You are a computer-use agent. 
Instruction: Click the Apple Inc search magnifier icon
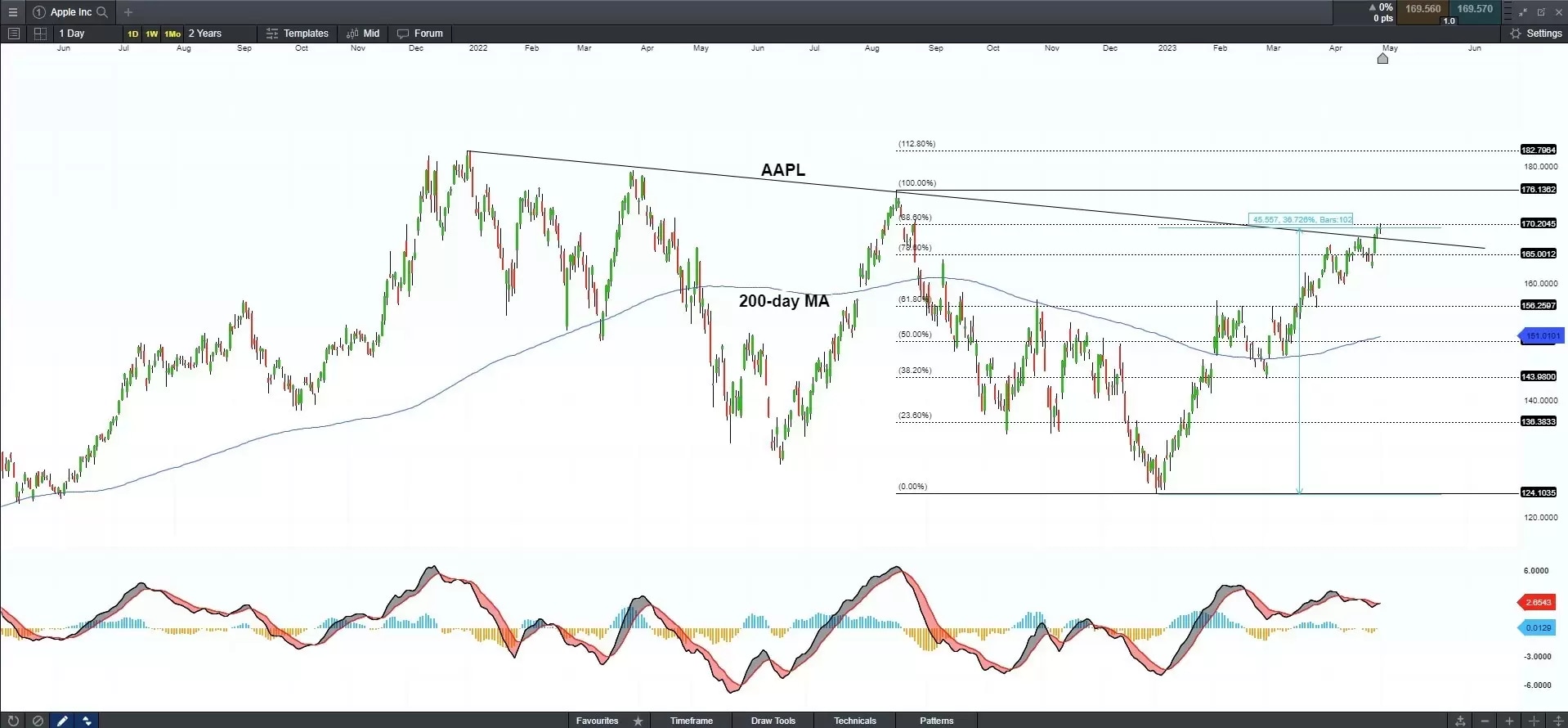pyautogui.click(x=102, y=12)
